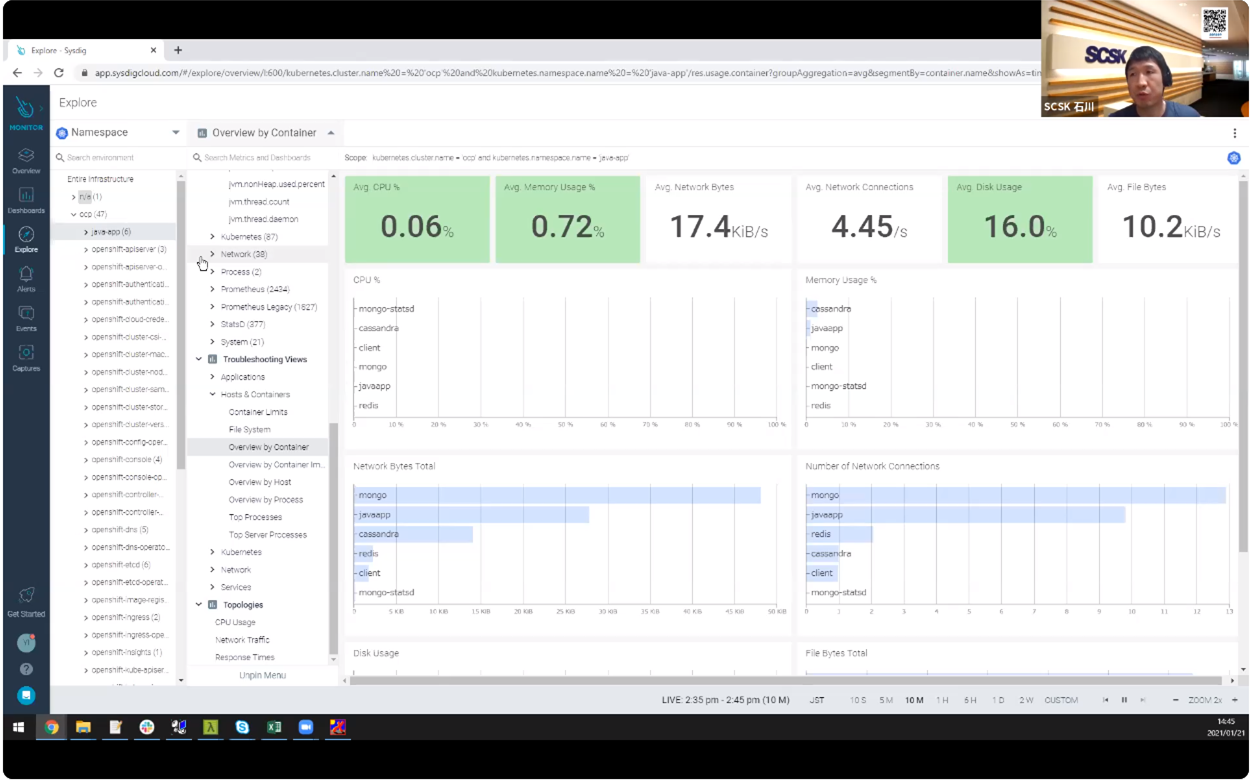This screenshot has height=781, width=1250.
Task: Open the Dashboards section in sidebar
Action: tap(26, 198)
